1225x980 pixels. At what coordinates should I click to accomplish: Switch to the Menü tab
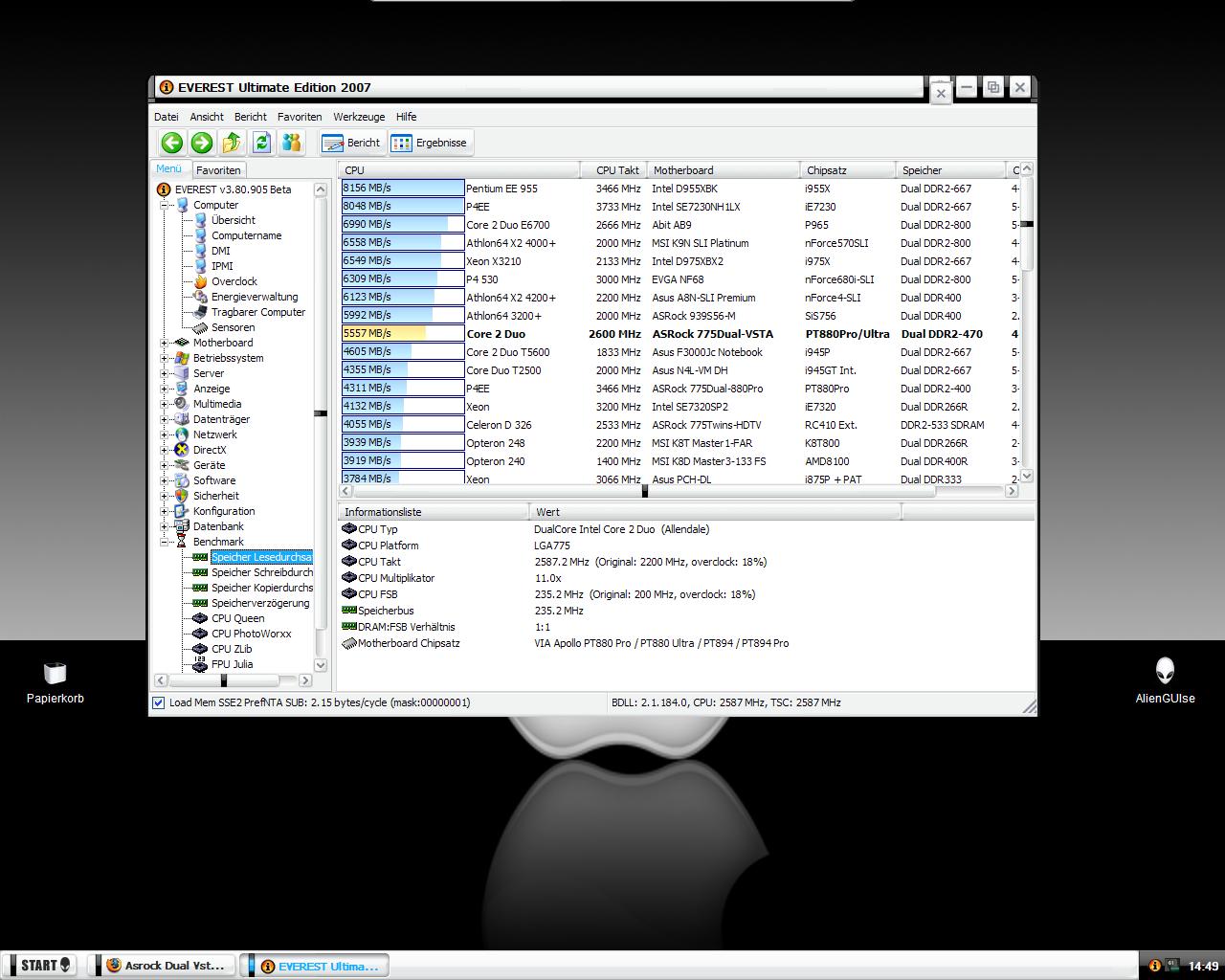point(168,168)
